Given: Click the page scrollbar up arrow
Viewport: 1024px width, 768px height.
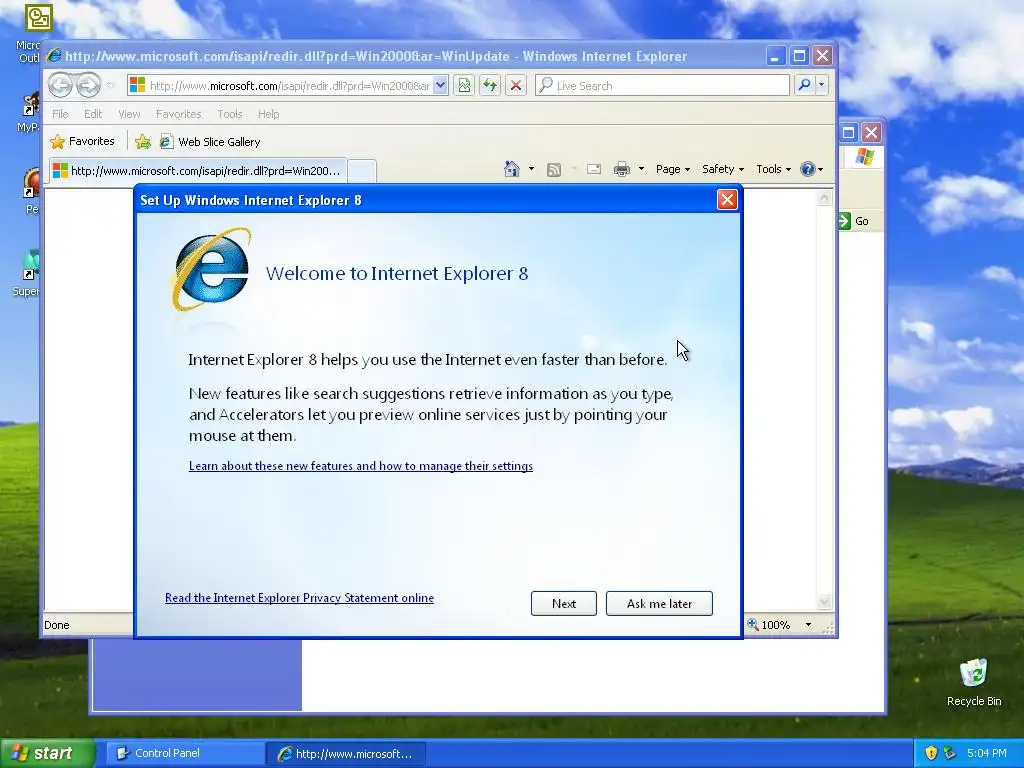Looking at the screenshot, I should [824, 198].
